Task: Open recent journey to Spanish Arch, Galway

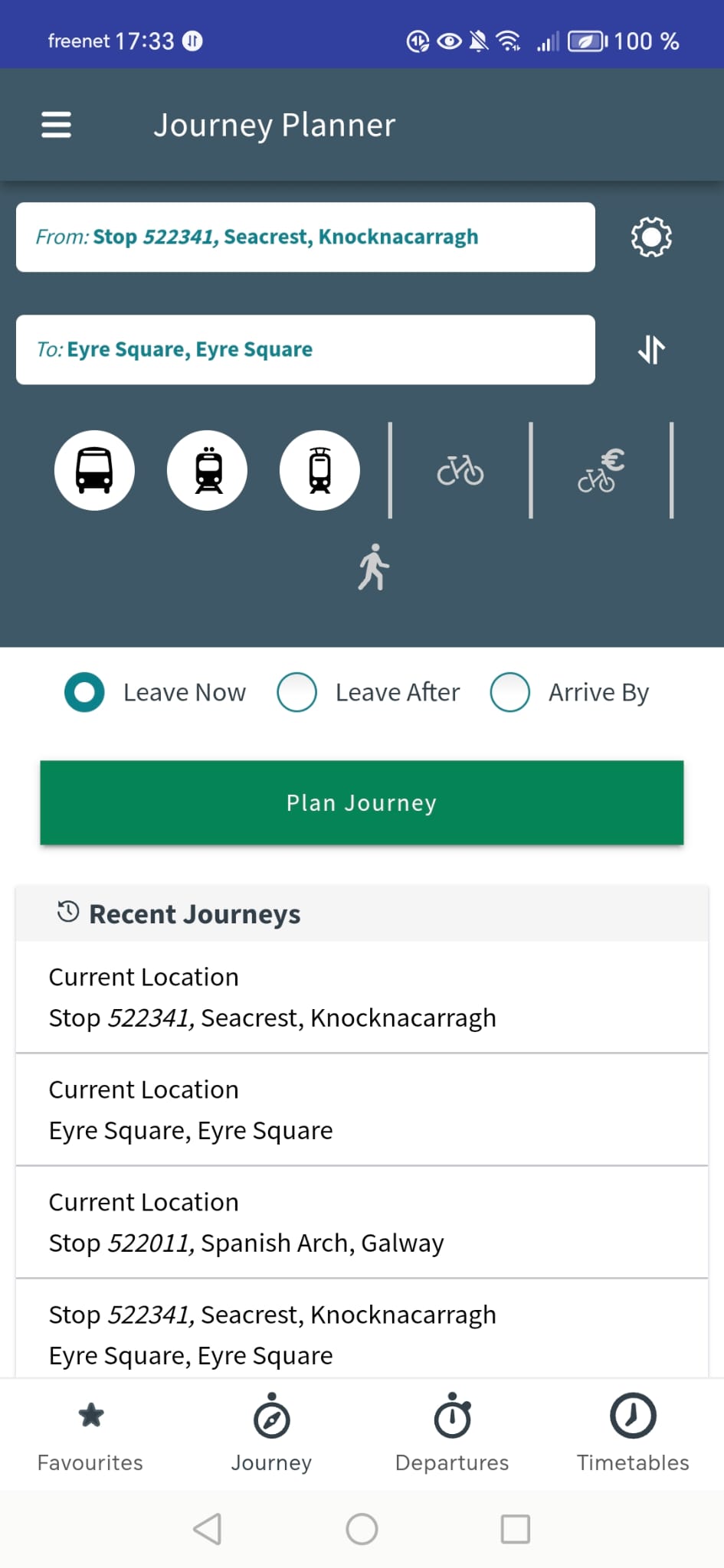Action: [362, 1222]
